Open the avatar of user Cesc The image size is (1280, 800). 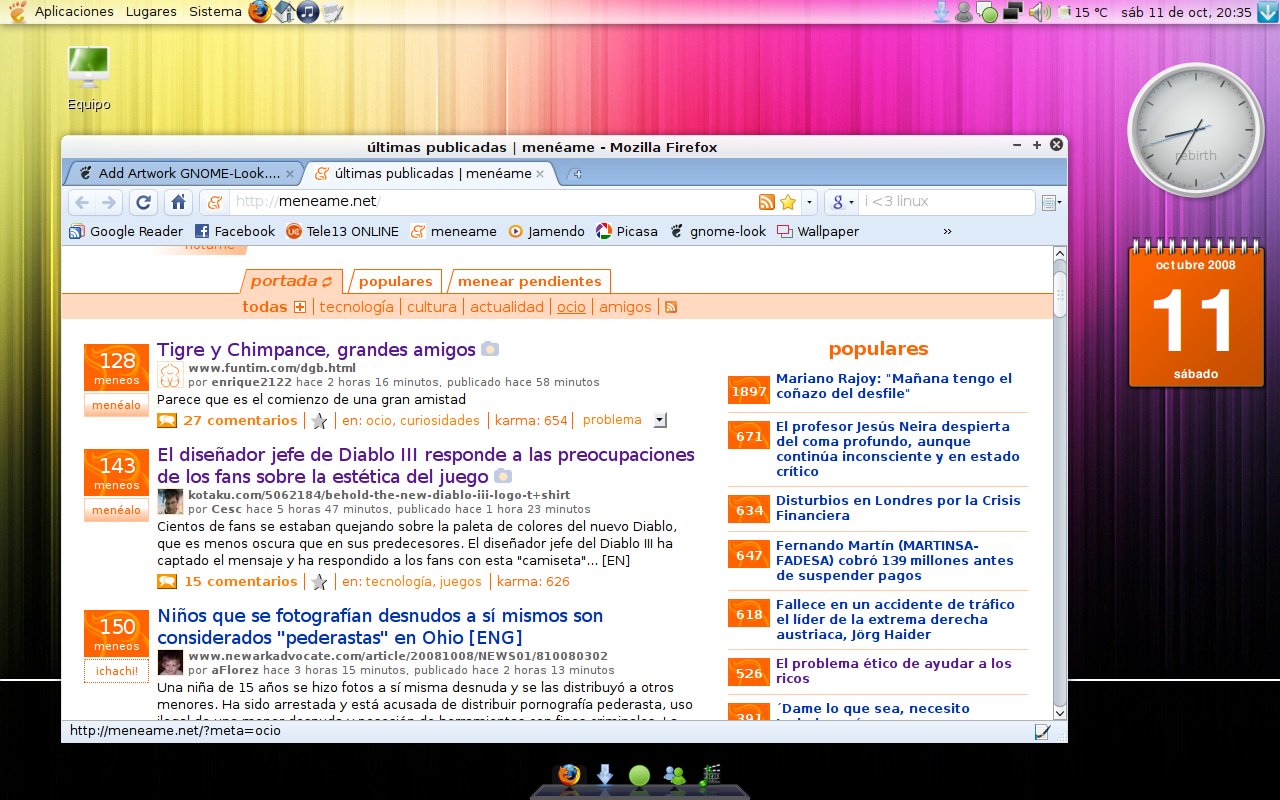click(x=170, y=502)
